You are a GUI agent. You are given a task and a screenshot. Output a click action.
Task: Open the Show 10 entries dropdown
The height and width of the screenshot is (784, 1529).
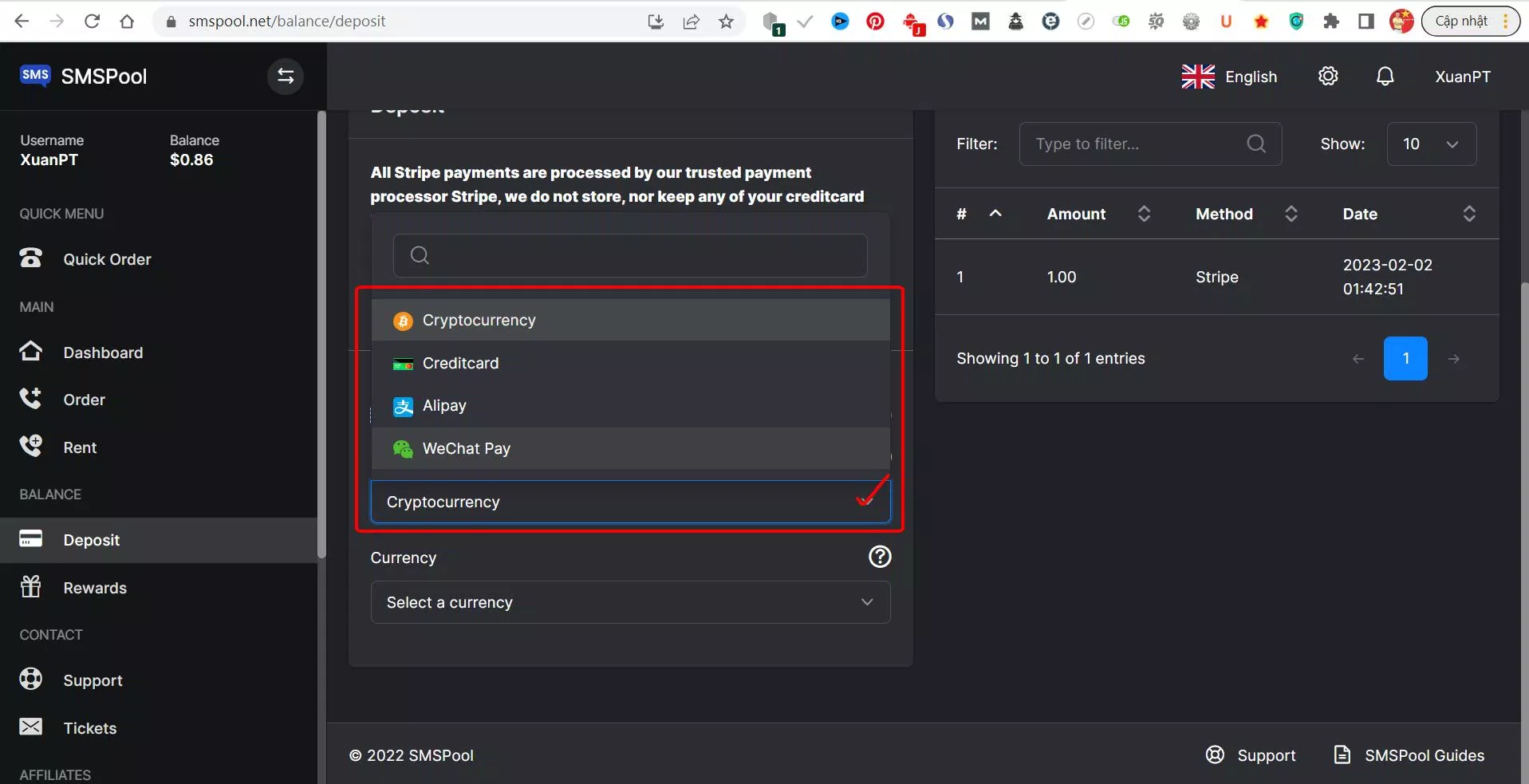pos(1432,144)
